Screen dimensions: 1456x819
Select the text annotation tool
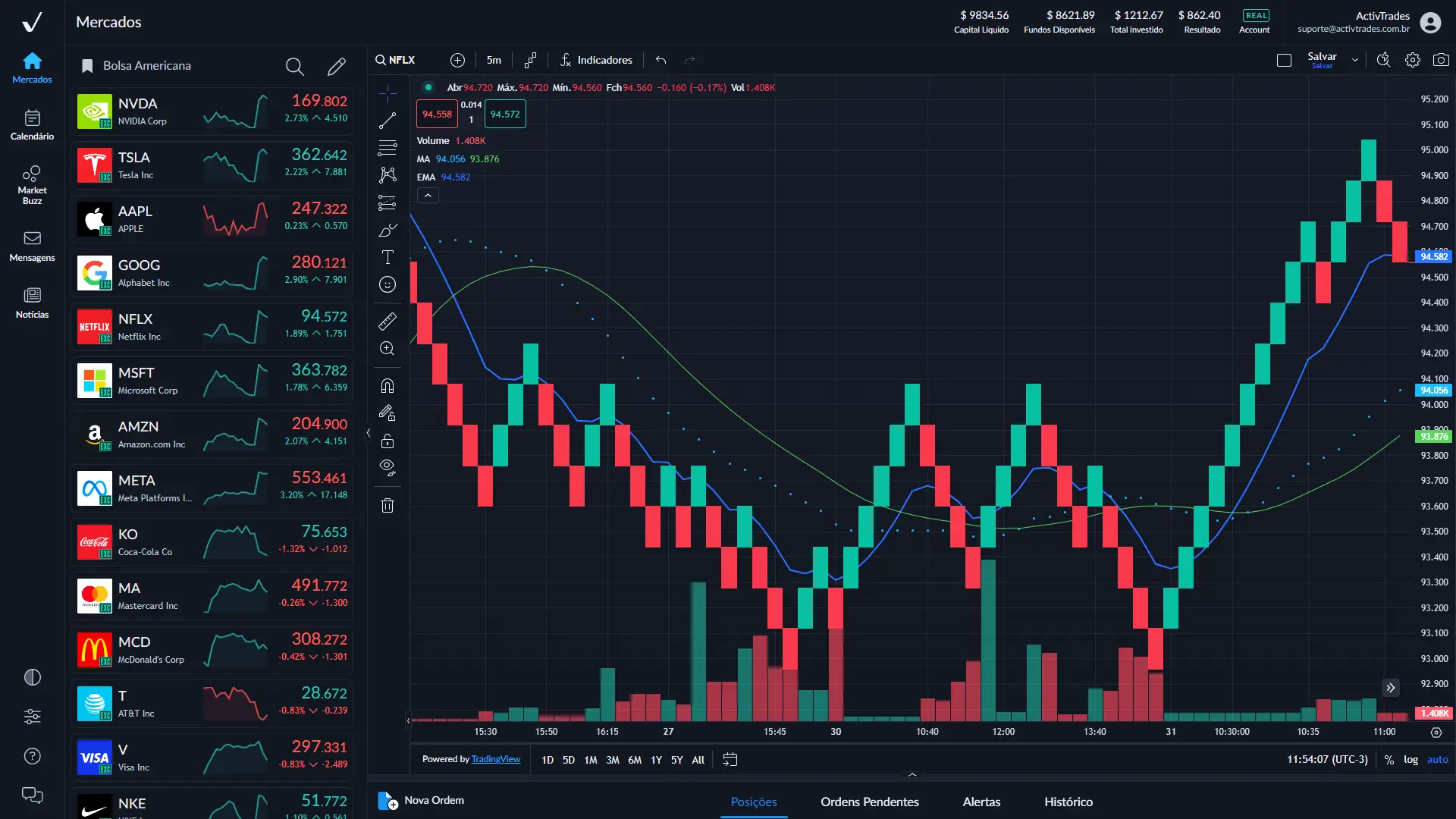point(388,257)
